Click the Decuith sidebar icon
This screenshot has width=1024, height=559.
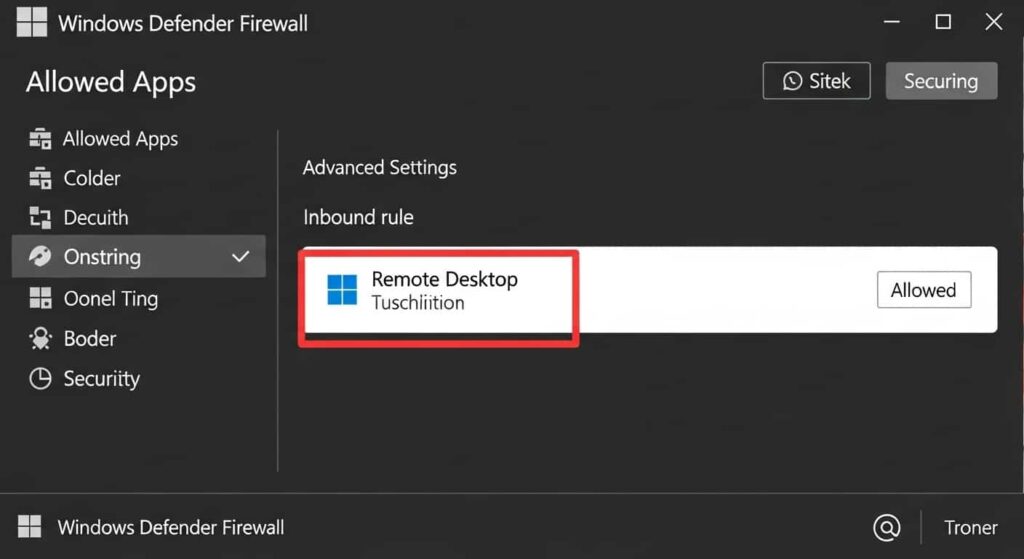pyautogui.click(x=40, y=217)
